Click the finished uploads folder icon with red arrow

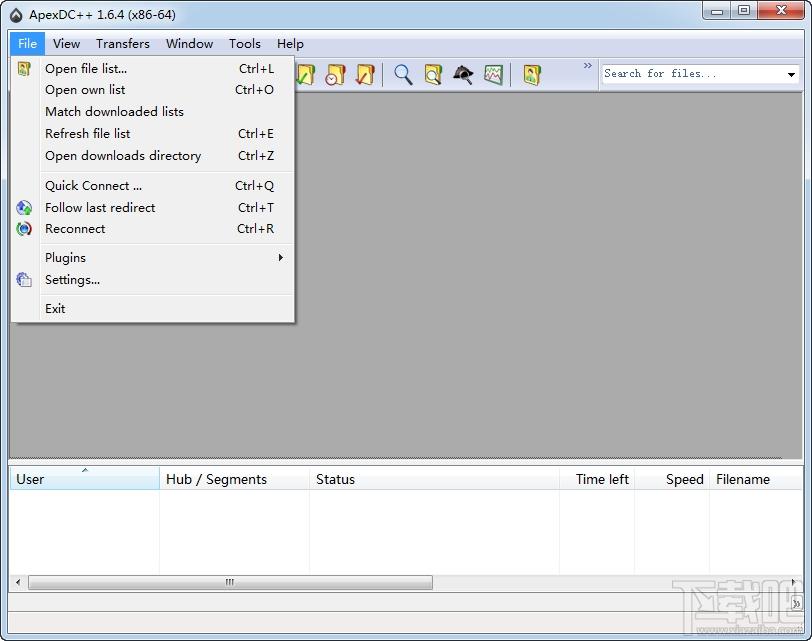[x=366, y=75]
